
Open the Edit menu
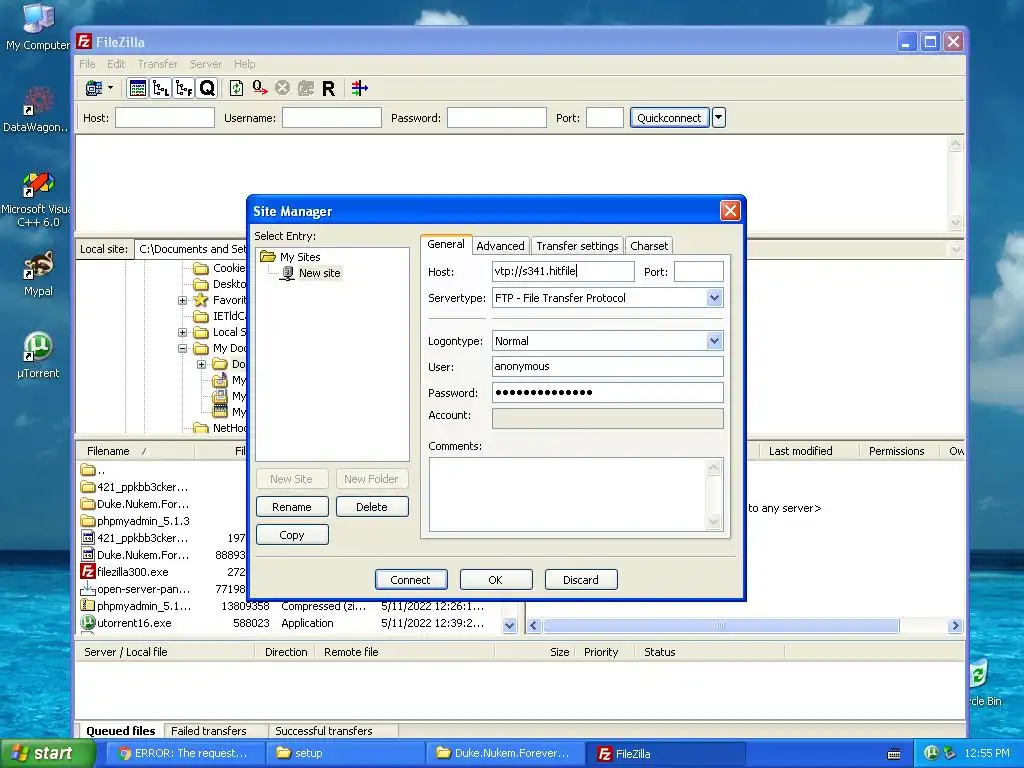point(116,64)
